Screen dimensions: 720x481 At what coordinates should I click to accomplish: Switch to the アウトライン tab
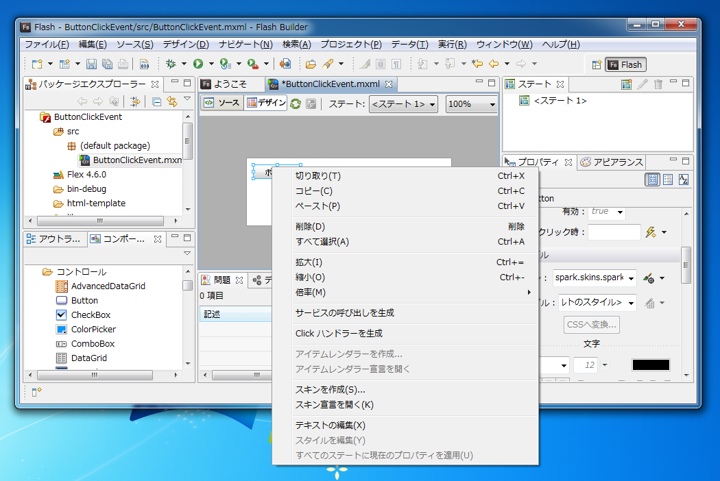pos(54,239)
